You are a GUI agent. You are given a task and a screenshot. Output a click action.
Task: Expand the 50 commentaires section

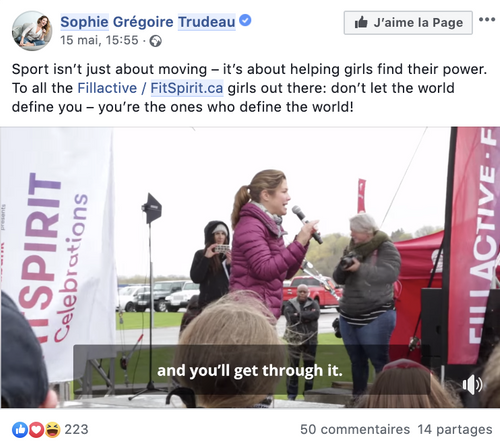pyautogui.click(x=355, y=430)
